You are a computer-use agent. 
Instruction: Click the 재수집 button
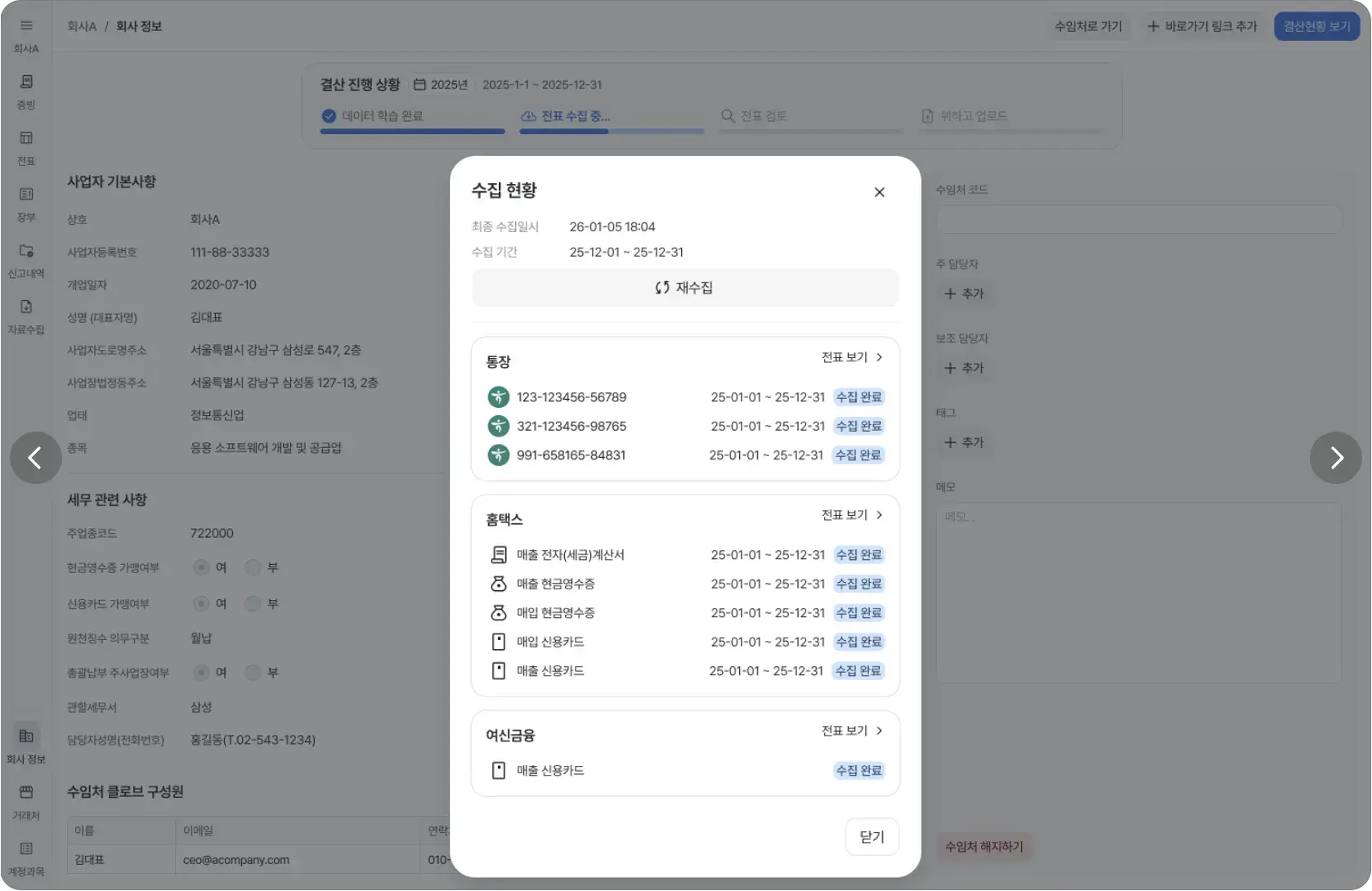click(x=685, y=288)
